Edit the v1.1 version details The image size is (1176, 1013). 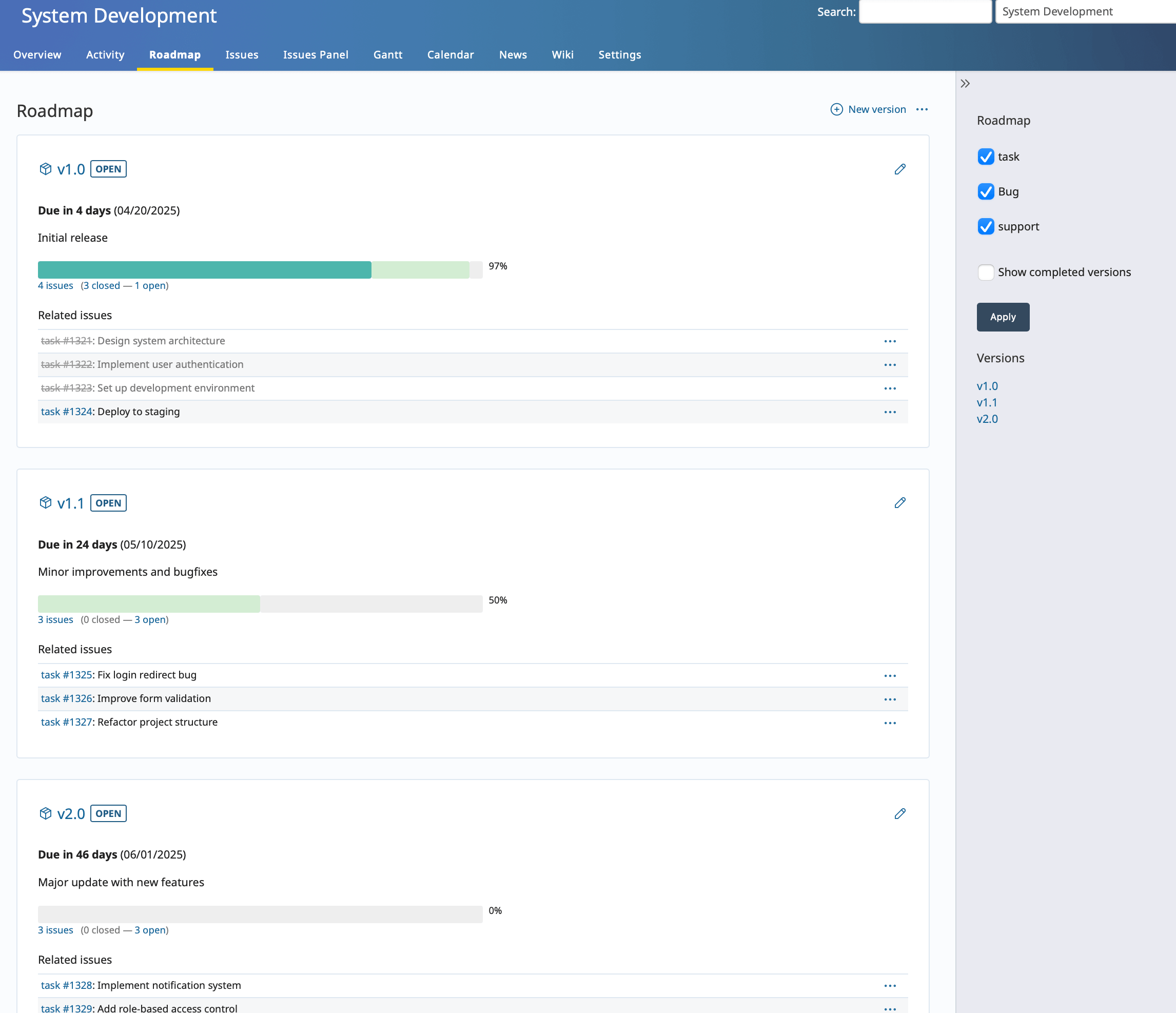(899, 503)
